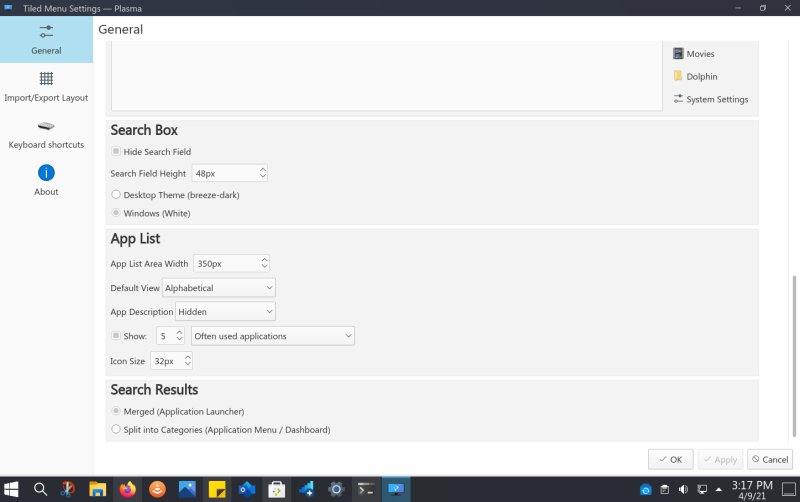Open the Keyboard shortcuts page
Viewport: 800px width, 502px height.
tap(46, 134)
